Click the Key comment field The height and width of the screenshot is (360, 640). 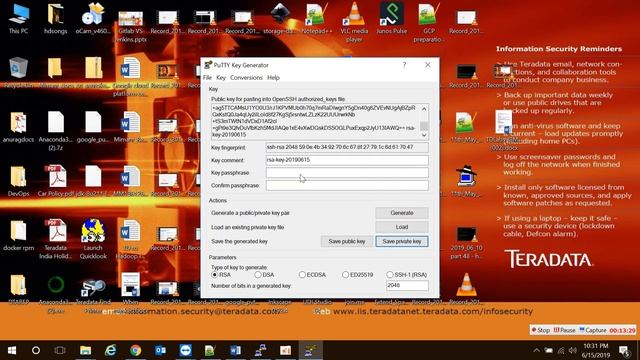347,160
